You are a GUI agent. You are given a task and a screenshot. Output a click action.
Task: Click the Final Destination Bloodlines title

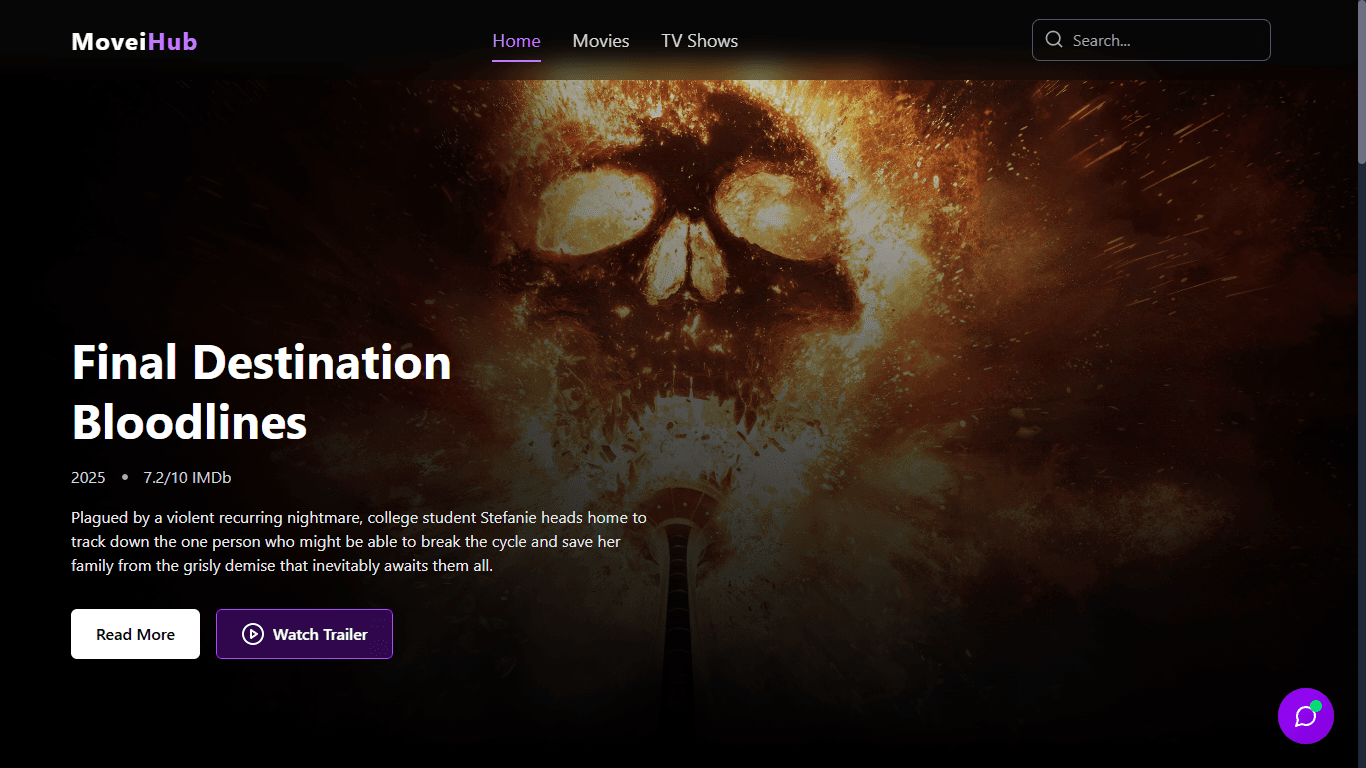coord(261,392)
